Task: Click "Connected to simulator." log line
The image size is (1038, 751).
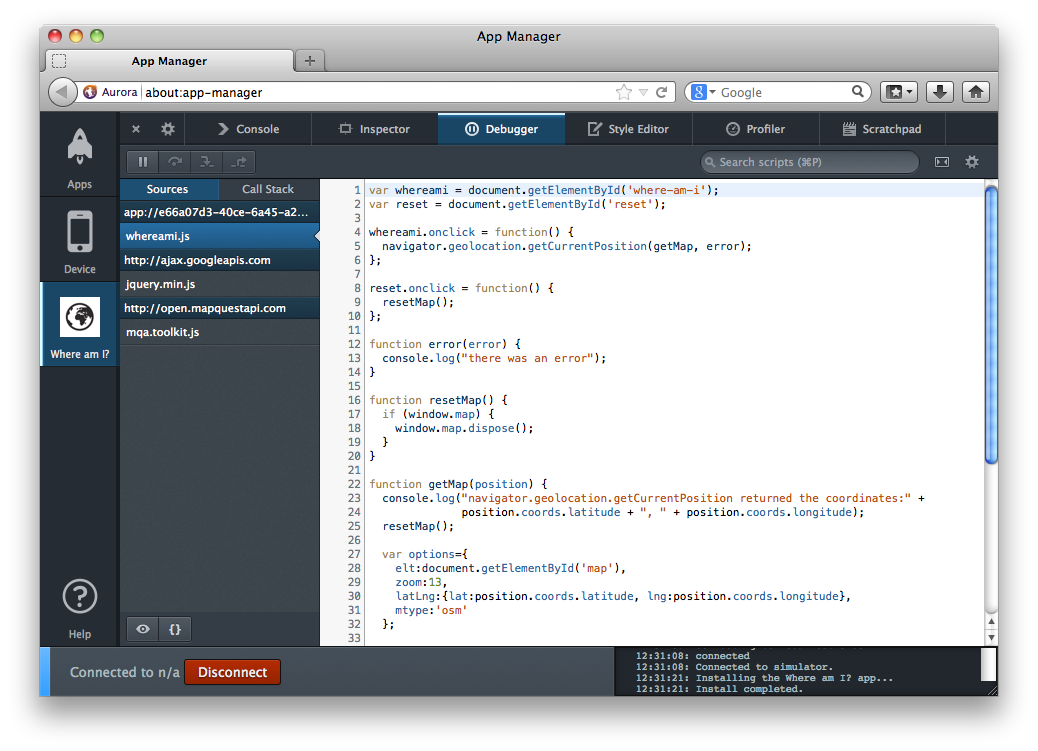Action: click(764, 667)
